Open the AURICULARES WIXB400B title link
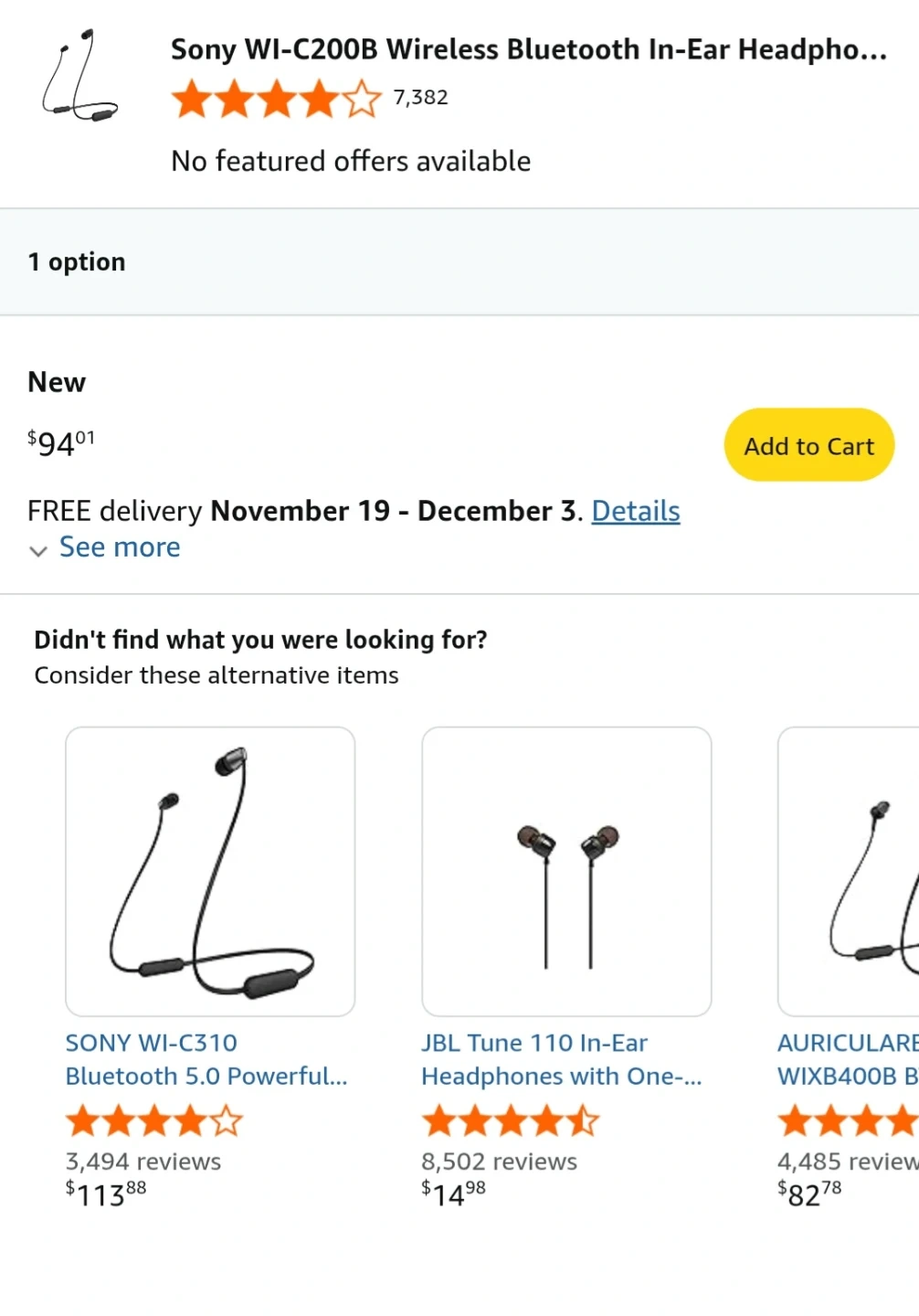 click(847, 1059)
